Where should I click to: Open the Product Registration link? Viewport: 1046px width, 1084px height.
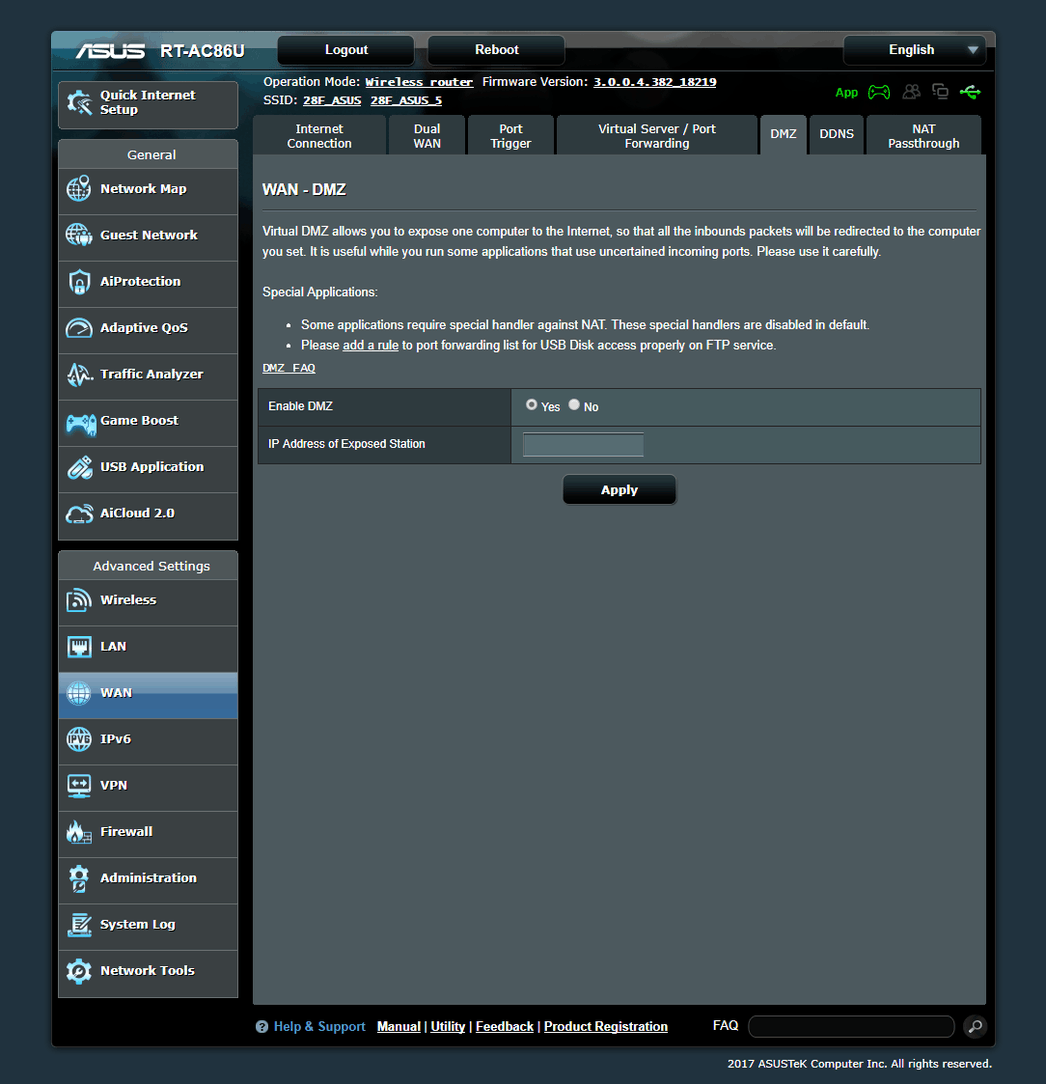[606, 1027]
